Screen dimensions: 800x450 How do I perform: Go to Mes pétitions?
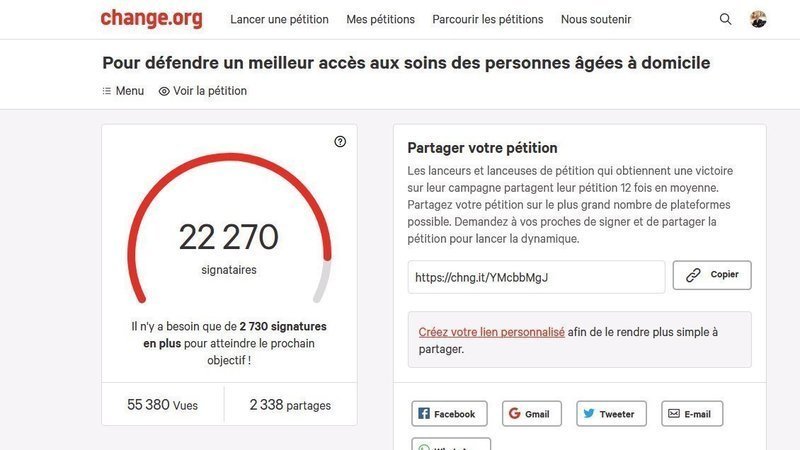pyautogui.click(x=380, y=19)
